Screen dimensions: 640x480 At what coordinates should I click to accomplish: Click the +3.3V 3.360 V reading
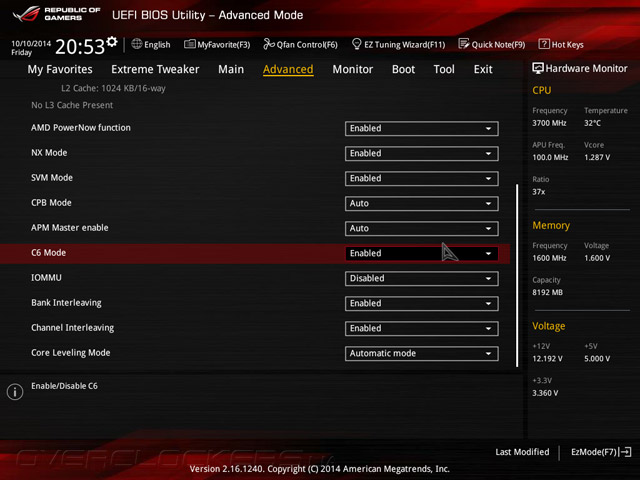pos(545,393)
